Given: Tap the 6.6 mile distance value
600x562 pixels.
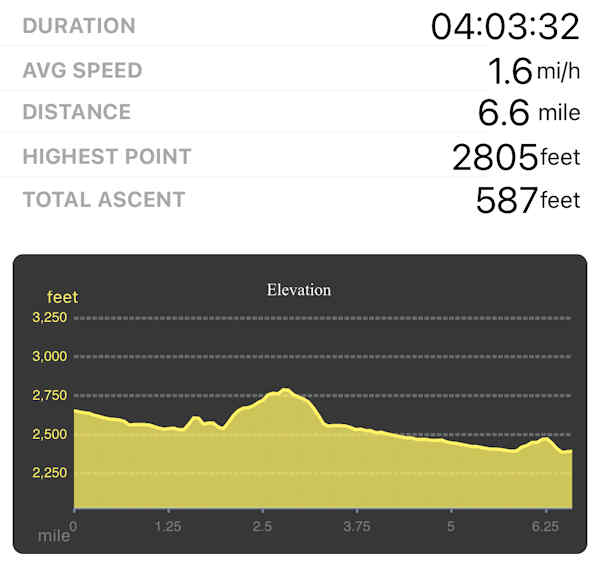Looking at the screenshot, I should point(528,113).
